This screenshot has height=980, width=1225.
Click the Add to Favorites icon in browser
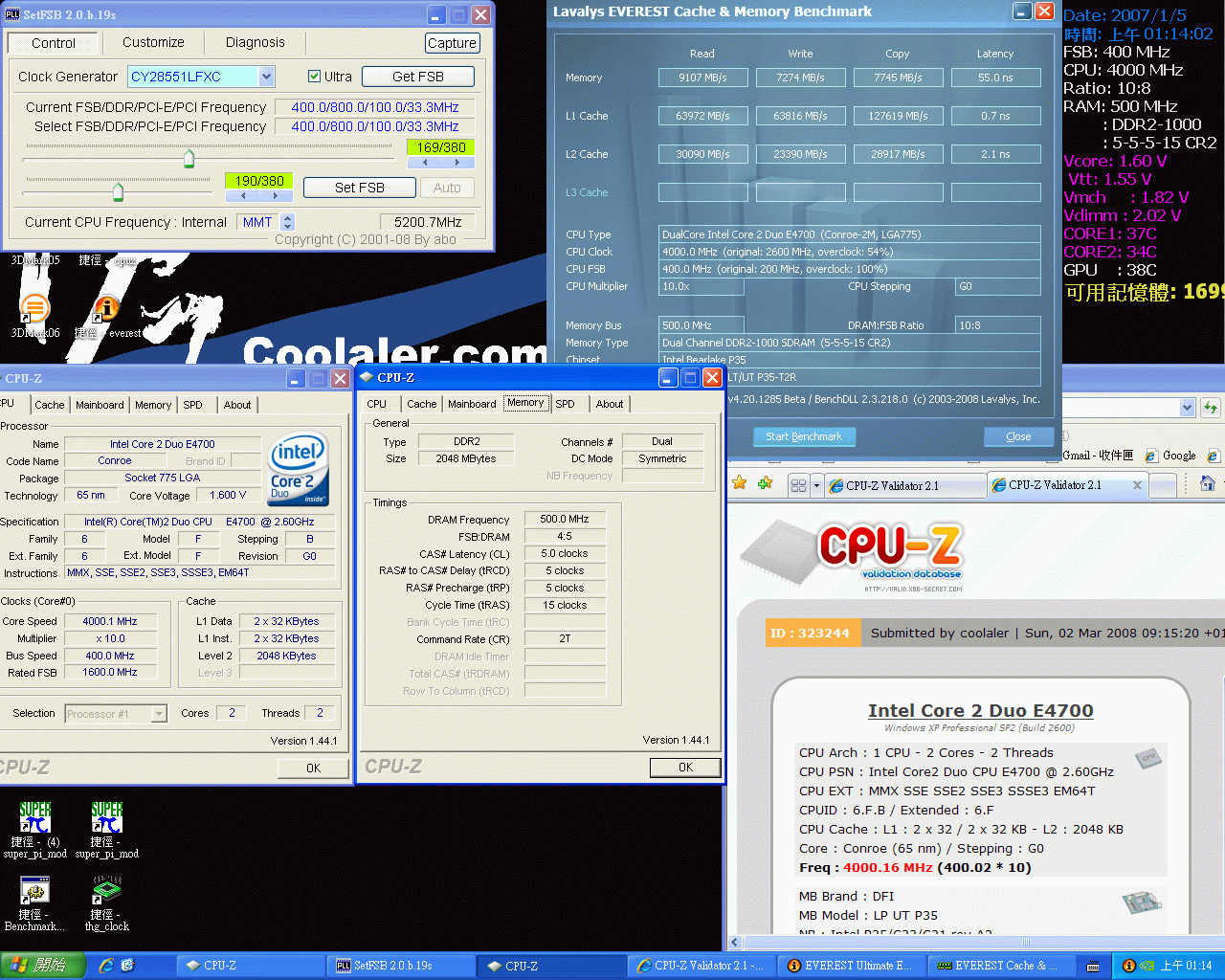coord(765,483)
